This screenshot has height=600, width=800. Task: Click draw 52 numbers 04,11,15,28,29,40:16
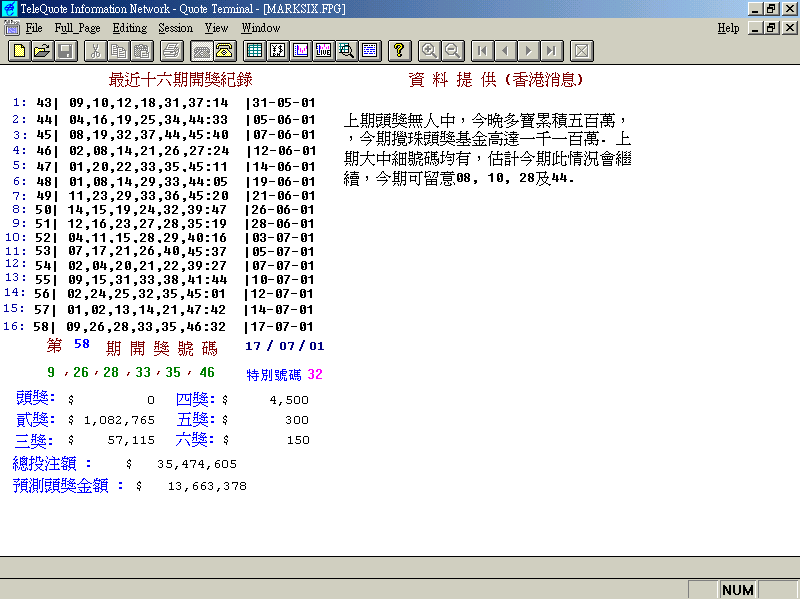tap(147, 238)
